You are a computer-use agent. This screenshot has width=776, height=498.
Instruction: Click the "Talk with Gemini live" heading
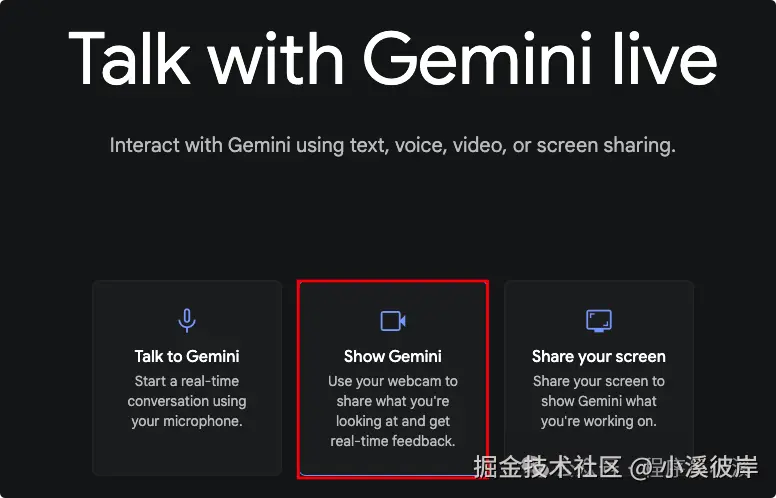(393, 58)
